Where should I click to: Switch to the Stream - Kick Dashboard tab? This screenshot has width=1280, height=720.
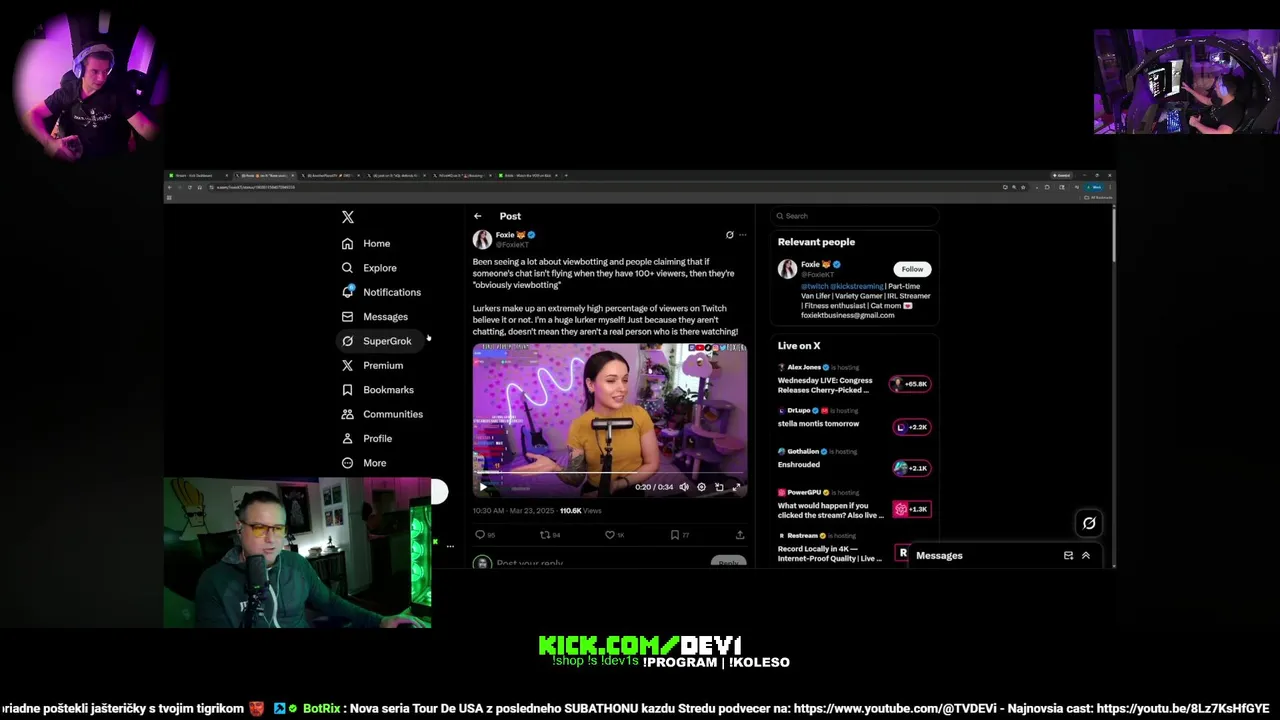pos(199,176)
